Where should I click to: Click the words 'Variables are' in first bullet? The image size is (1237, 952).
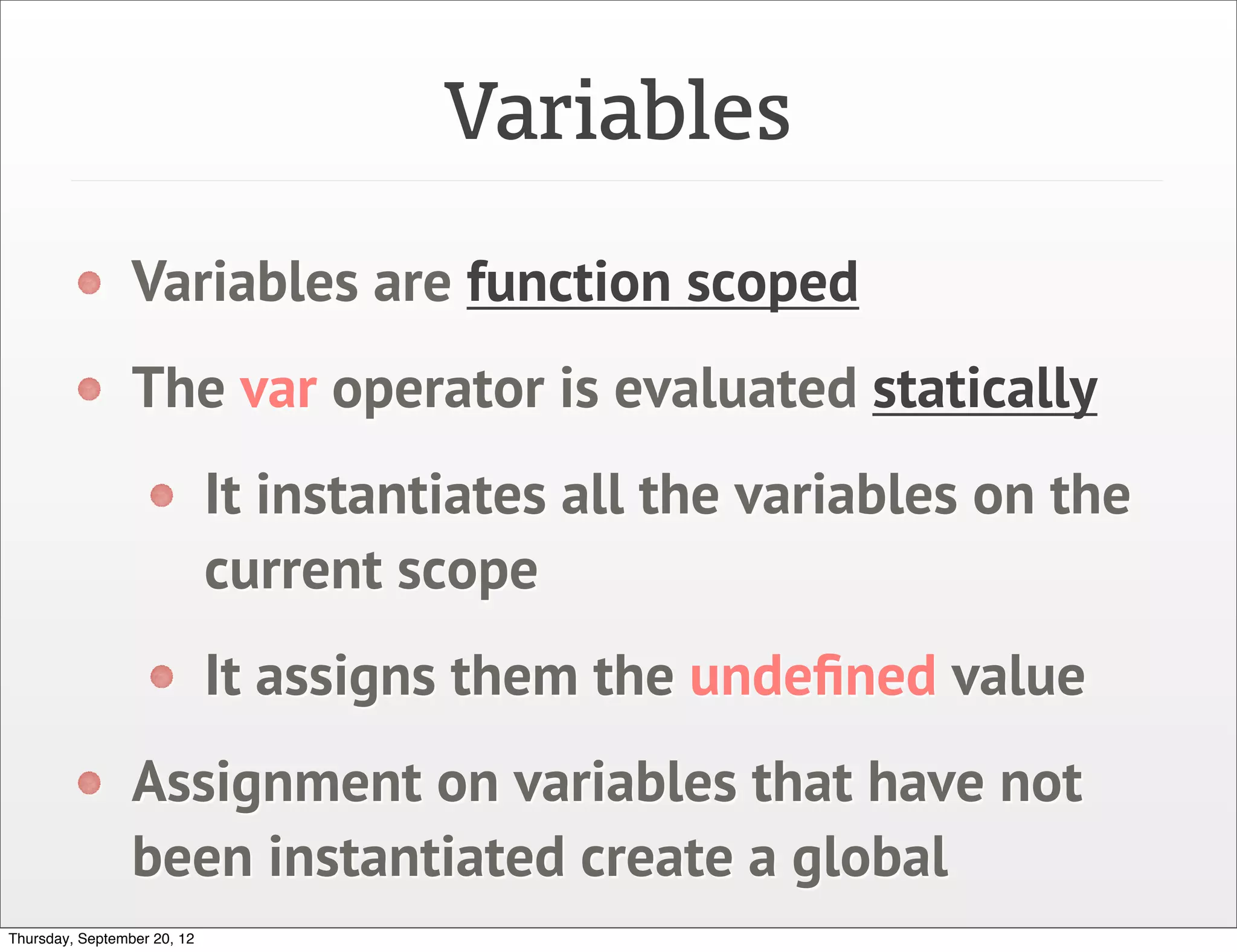click(x=292, y=283)
